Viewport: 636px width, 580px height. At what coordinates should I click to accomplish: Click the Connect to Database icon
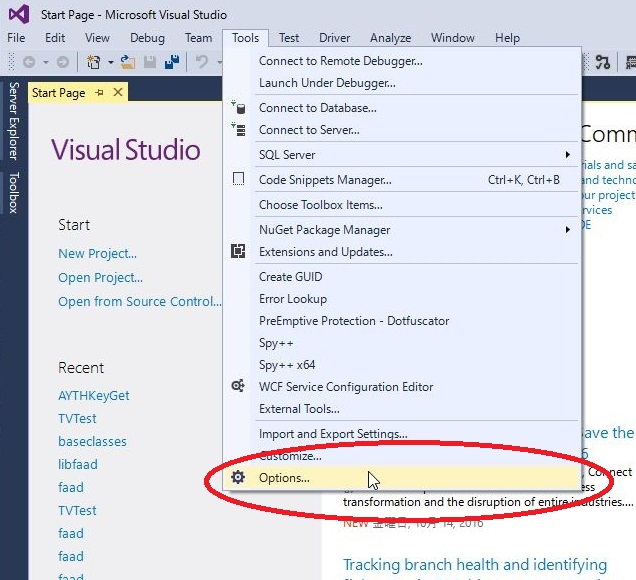tap(238, 107)
